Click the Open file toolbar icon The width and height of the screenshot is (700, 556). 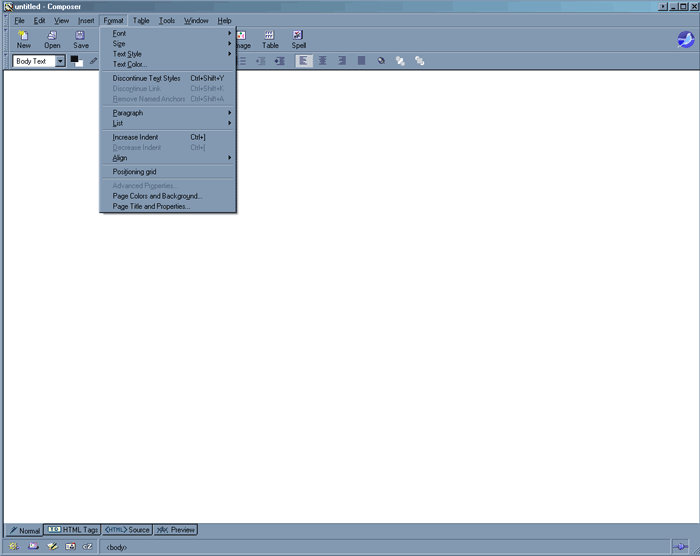(x=52, y=38)
